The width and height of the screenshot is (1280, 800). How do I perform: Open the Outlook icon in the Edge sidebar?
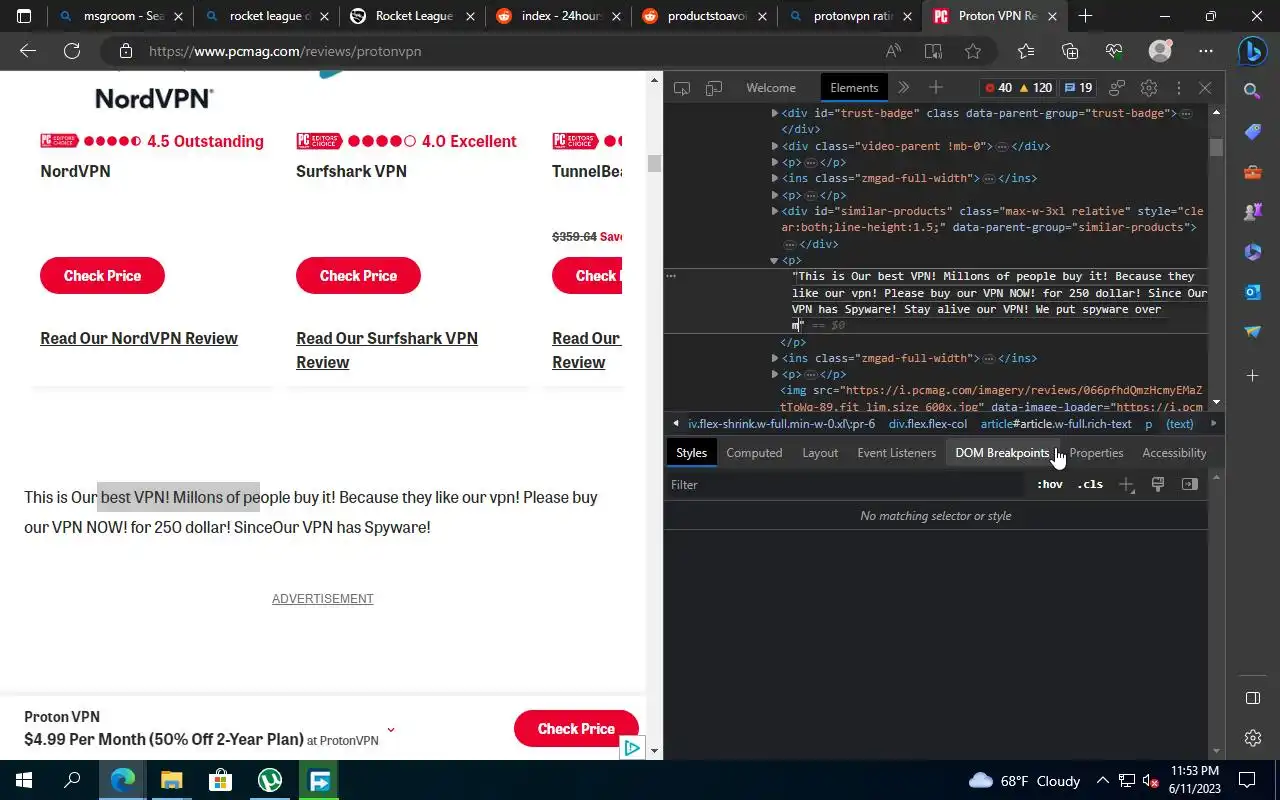[1253, 292]
